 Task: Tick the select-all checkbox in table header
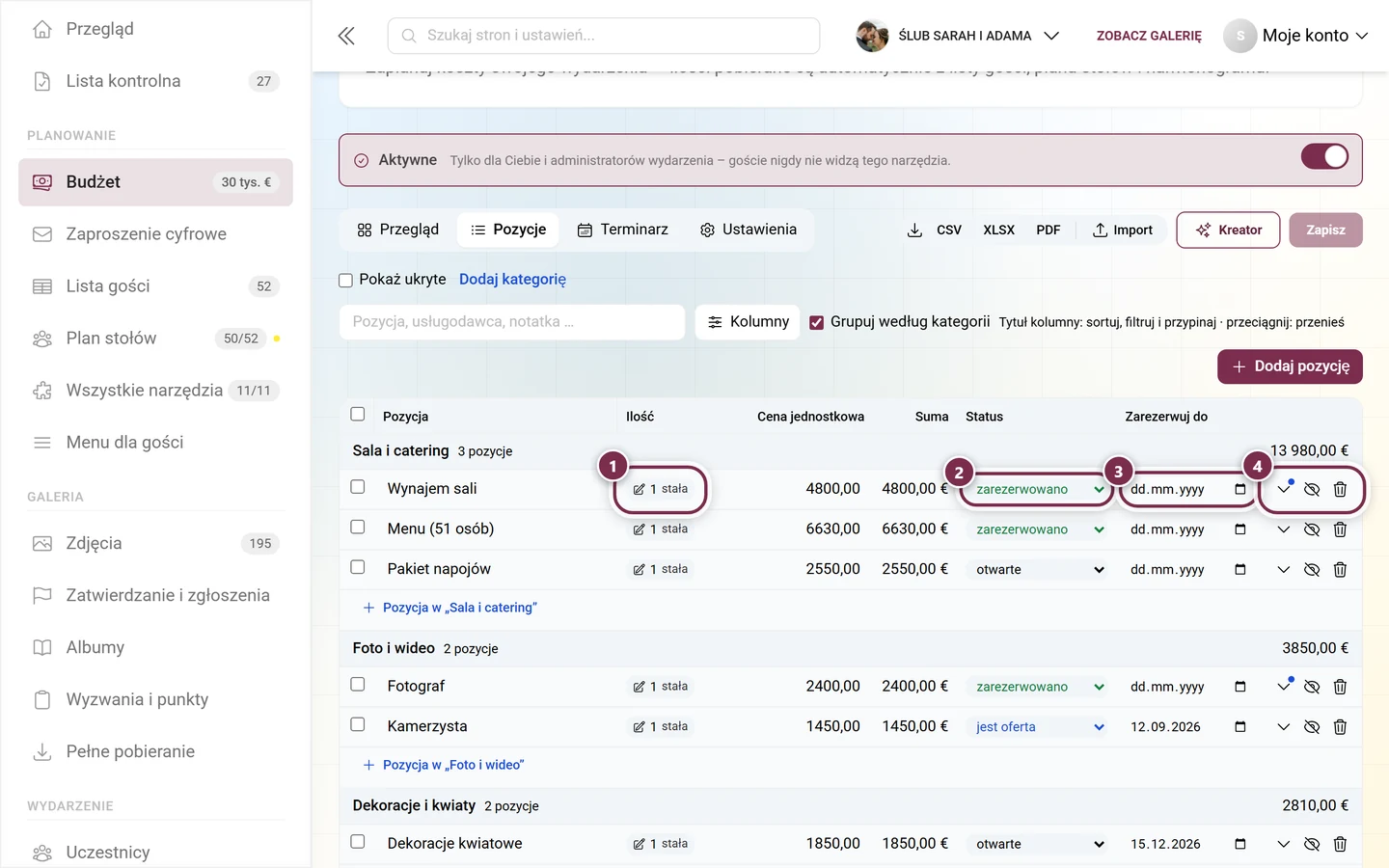(x=358, y=415)
